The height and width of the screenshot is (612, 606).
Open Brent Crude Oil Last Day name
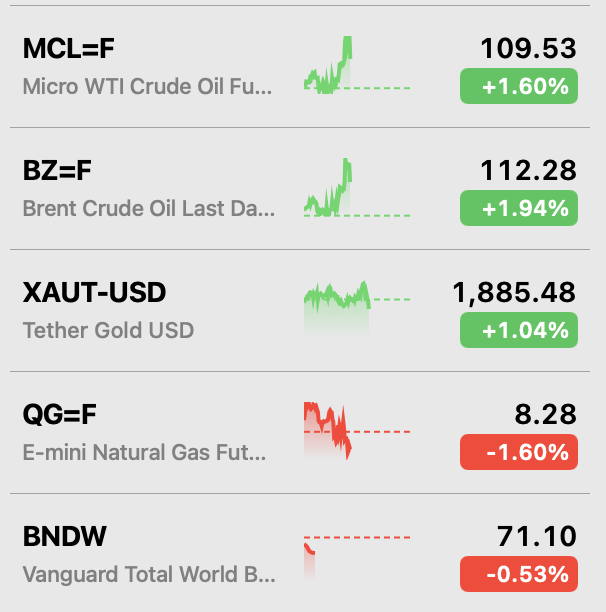(x=149, y=208)
